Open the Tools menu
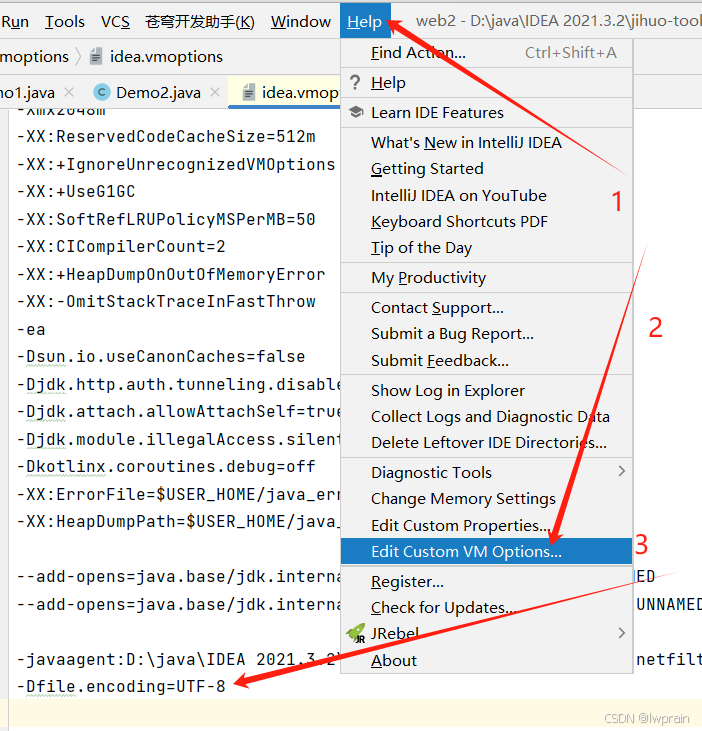 [64, 21]
